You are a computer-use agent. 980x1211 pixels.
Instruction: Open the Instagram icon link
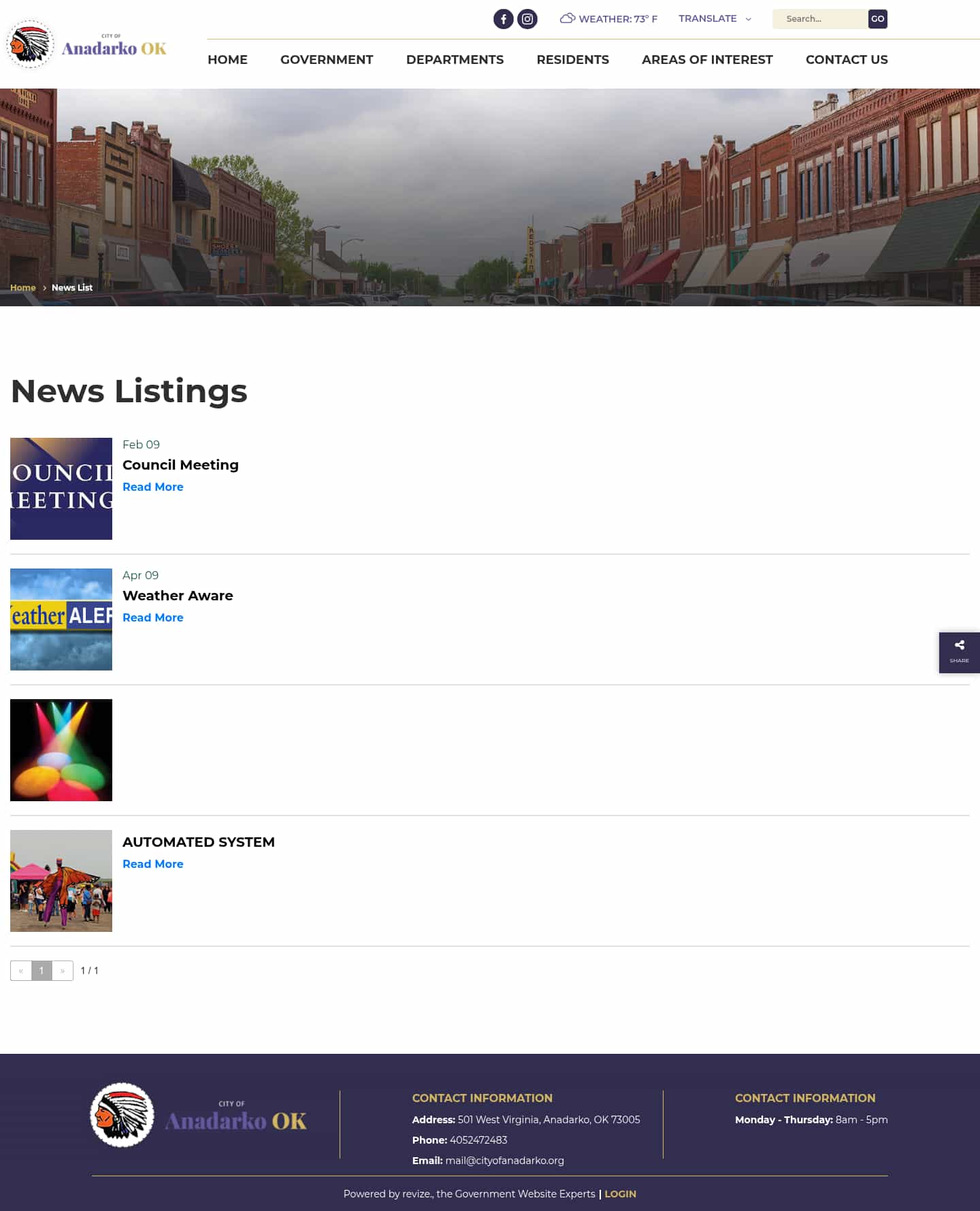527,19
